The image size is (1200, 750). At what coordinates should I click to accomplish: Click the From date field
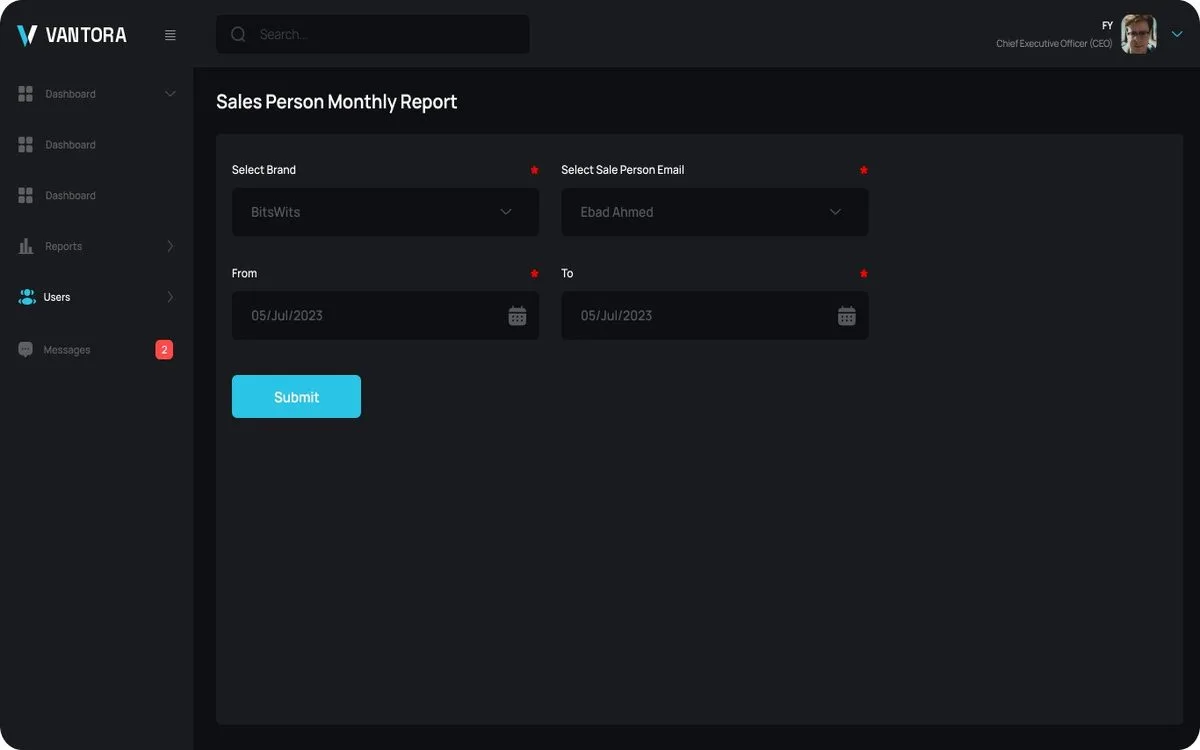tap(385, 316)
